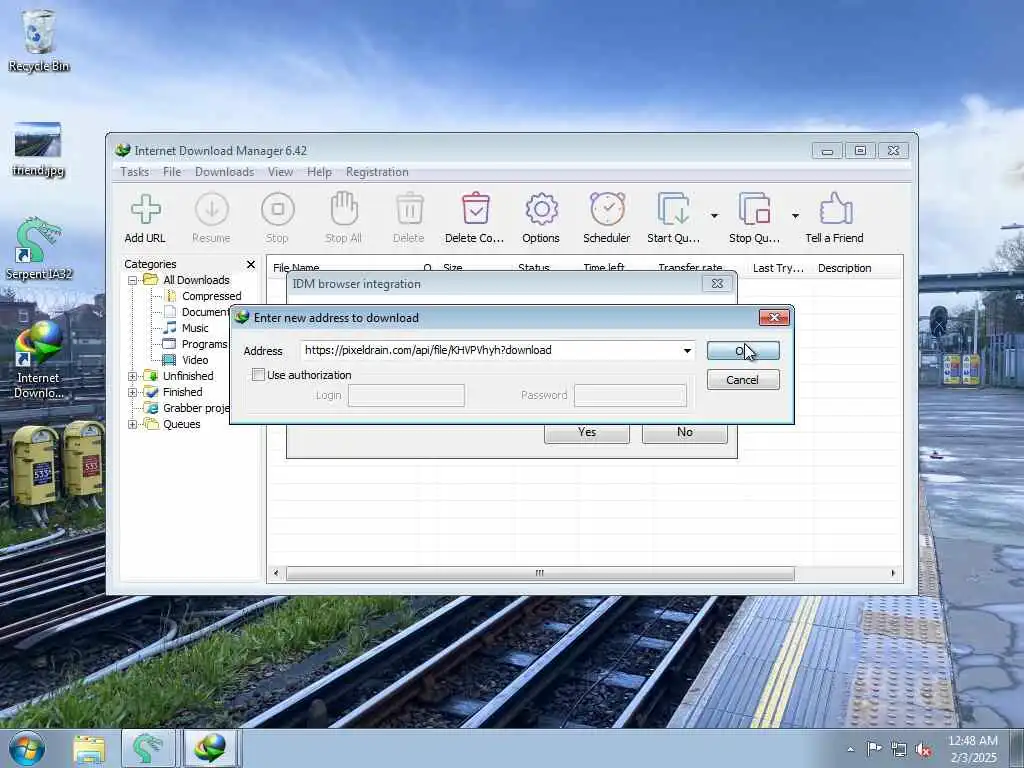Click the Stop Queue toolbar icon
Viewport: 1024px width, 768px height.
click(754, 210)
